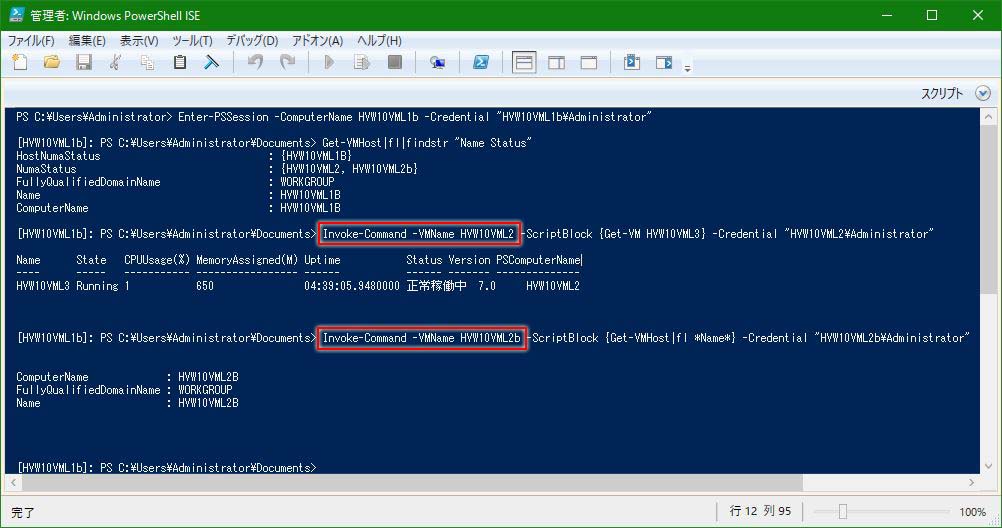
Task: Open the ファイル(F) menu
Action: click(x=31, y=41)
